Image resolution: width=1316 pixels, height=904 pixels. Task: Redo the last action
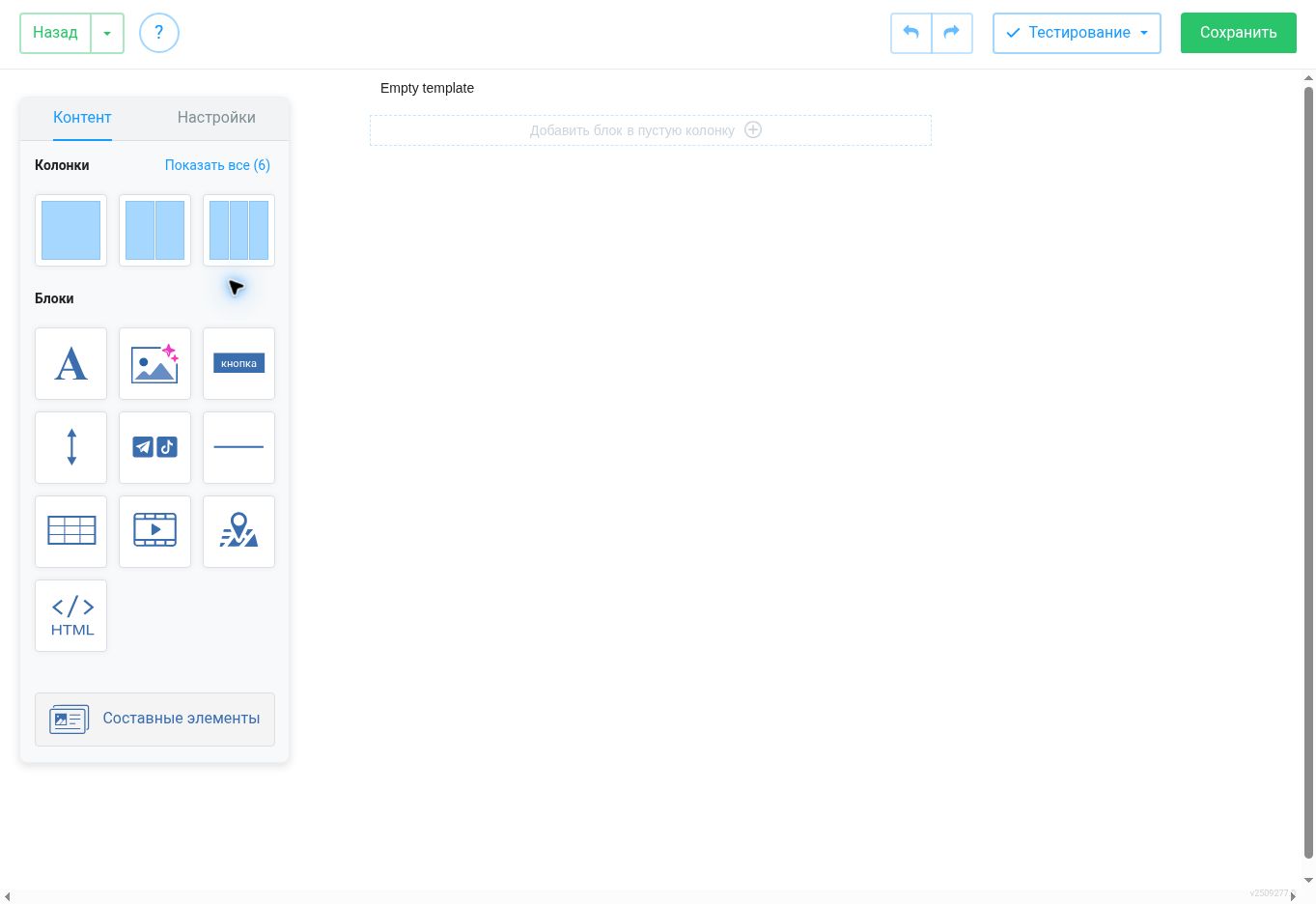click(x=952, y=33)
